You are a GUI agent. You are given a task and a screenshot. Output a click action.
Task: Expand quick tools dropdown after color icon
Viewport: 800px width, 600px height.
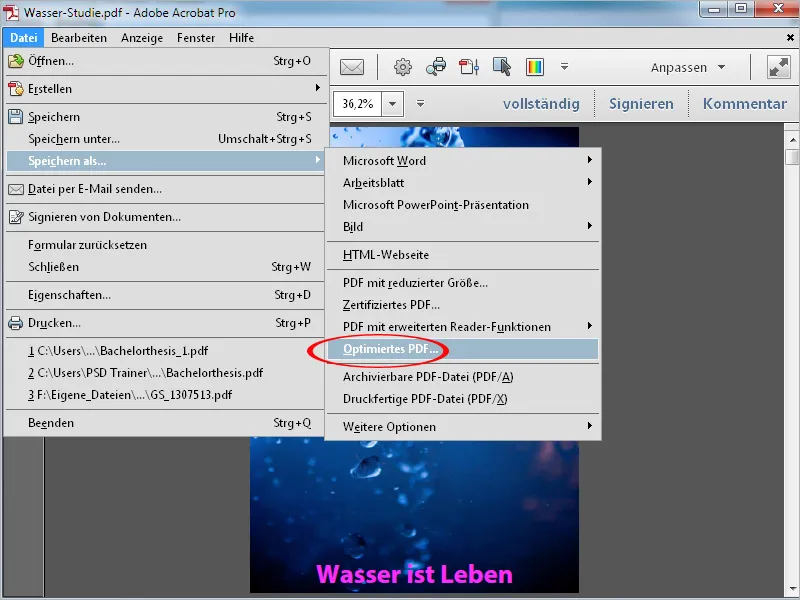tap(564, 66)
